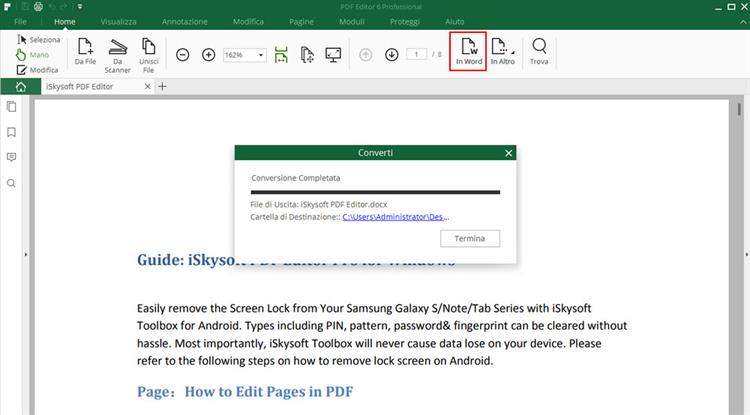Screen dimensions: 750x415
Task: Click the fit page icon
Action: click(x=307, y=55)
